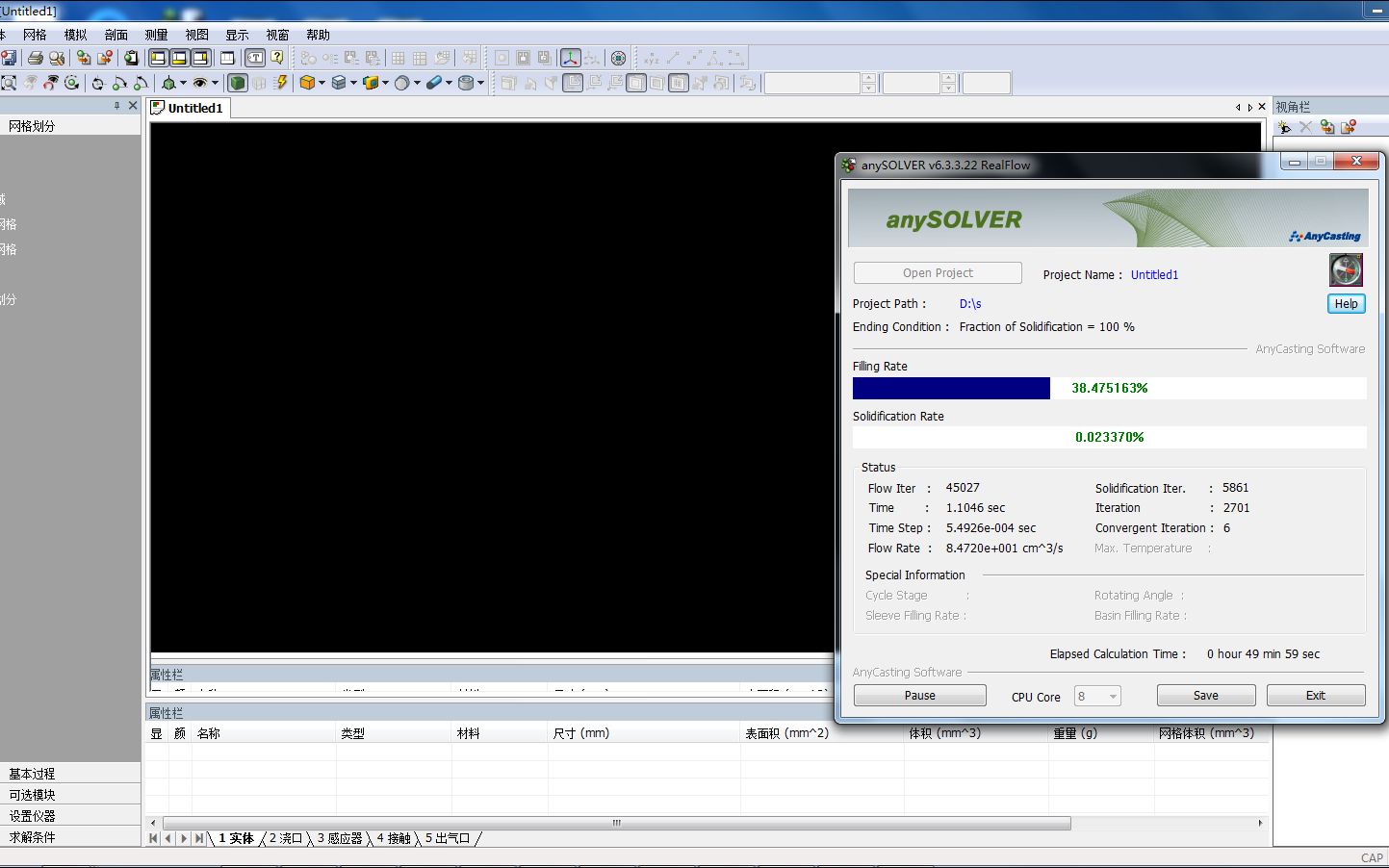Click the lightning bolt mesh generation icon
Screen dimensions: 1389x868
click(281, 83)
